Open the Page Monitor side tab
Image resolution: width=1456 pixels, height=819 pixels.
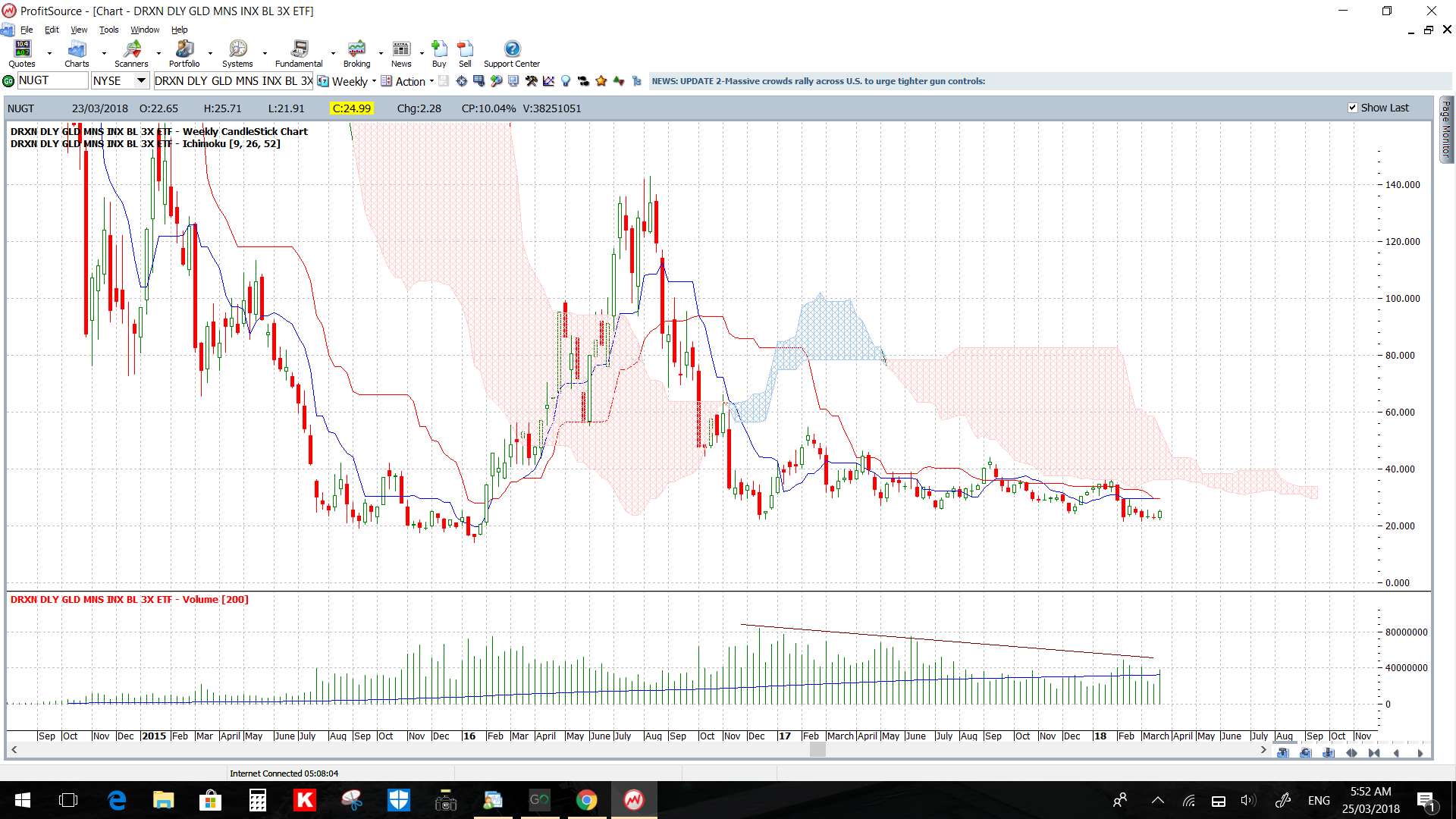(x=1446, y=129)
